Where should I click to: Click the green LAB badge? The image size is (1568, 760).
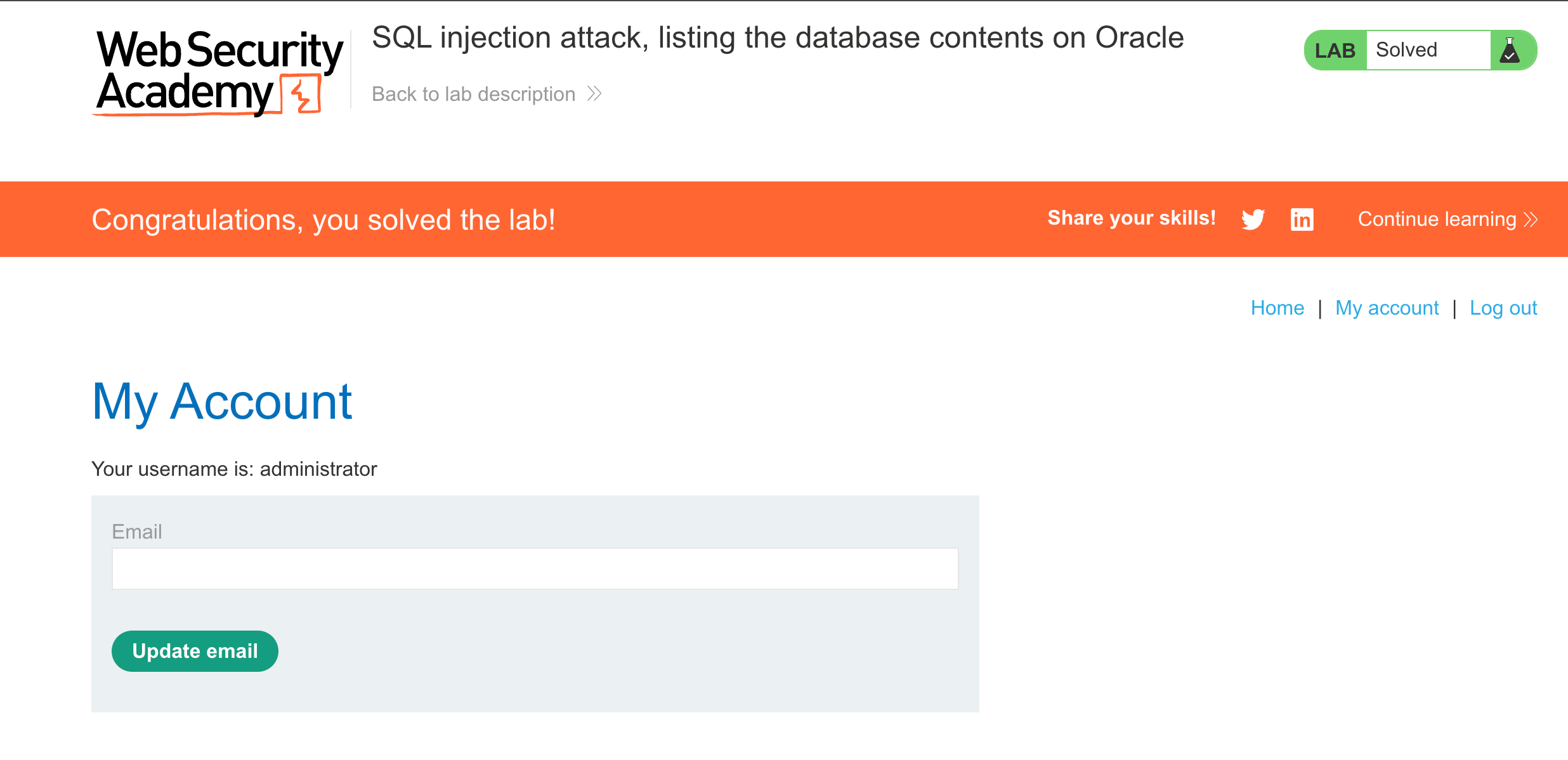point(1335,50)
